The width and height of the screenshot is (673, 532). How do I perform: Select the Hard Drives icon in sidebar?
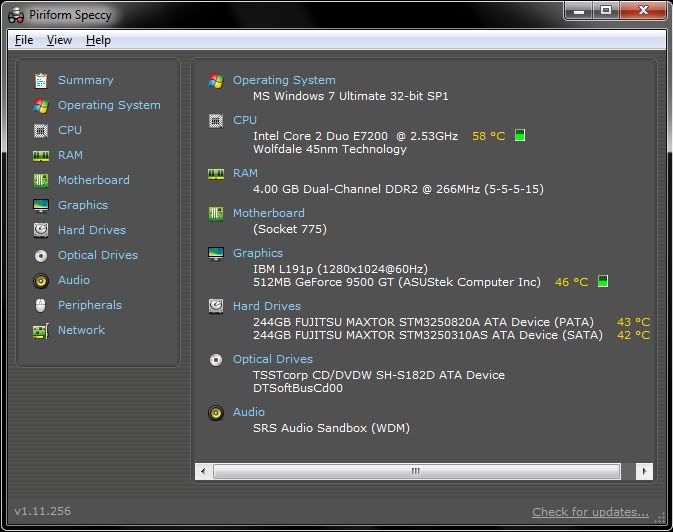tap(41, 230)
